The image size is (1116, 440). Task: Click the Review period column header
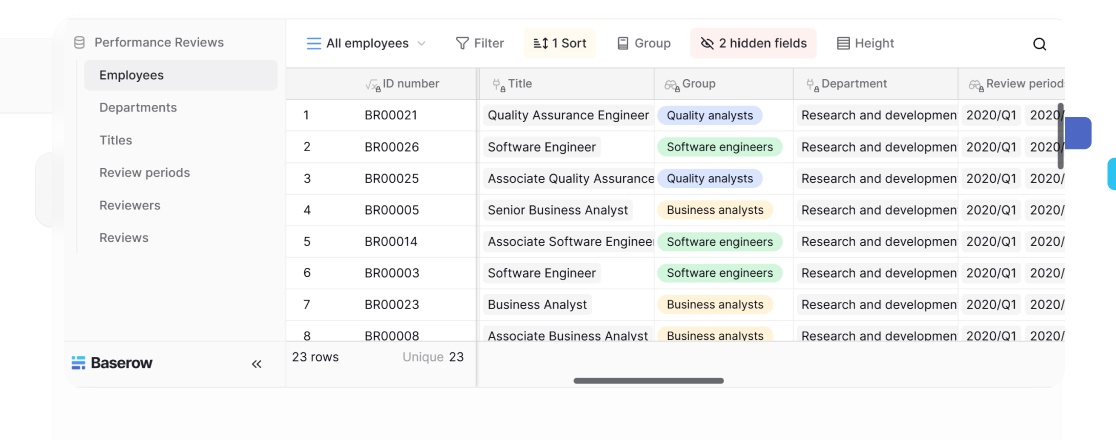point(1011,84)
